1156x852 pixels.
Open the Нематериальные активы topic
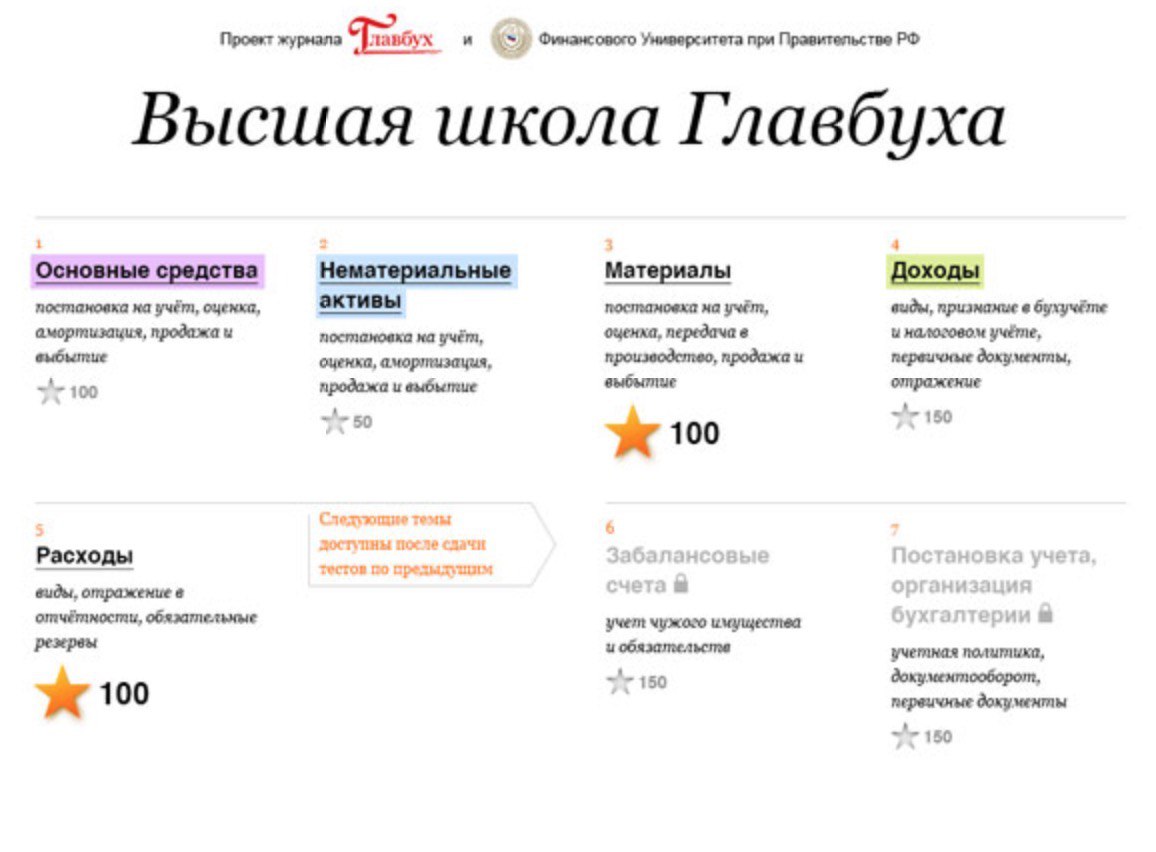pos(416,286)
